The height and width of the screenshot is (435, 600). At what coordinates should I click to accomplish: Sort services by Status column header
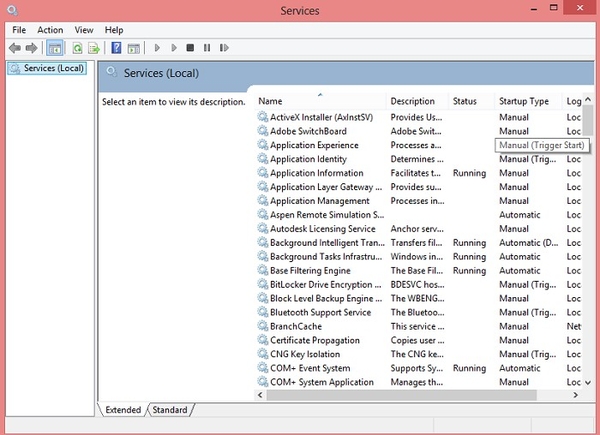[465, 101]
